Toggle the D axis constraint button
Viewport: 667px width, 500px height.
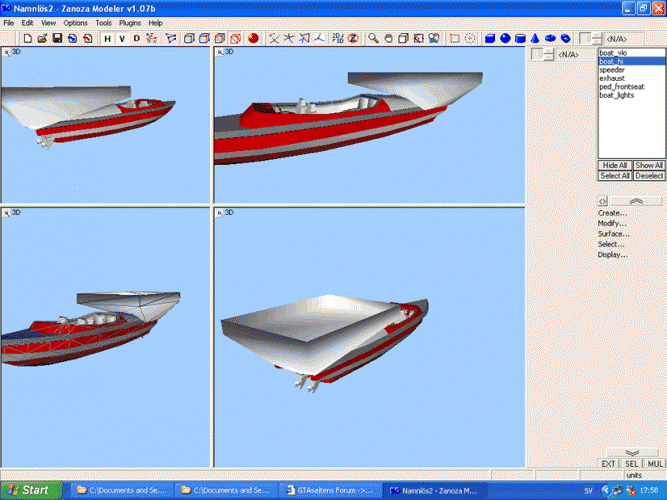[x=137, y=39]
